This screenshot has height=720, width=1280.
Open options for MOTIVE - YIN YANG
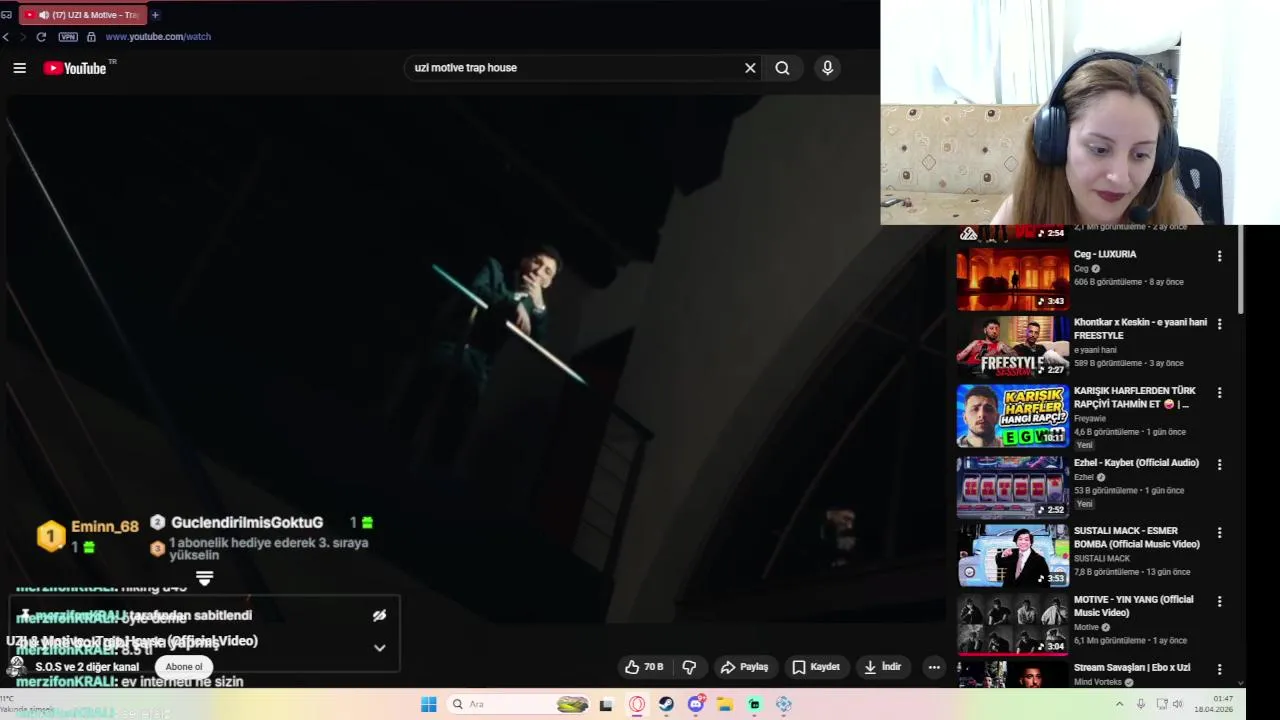[x=1219, y=601]
